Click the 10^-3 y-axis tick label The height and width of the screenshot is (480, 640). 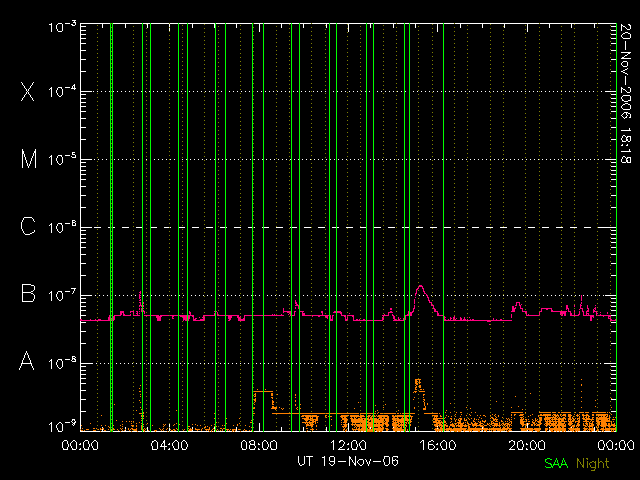62,27
